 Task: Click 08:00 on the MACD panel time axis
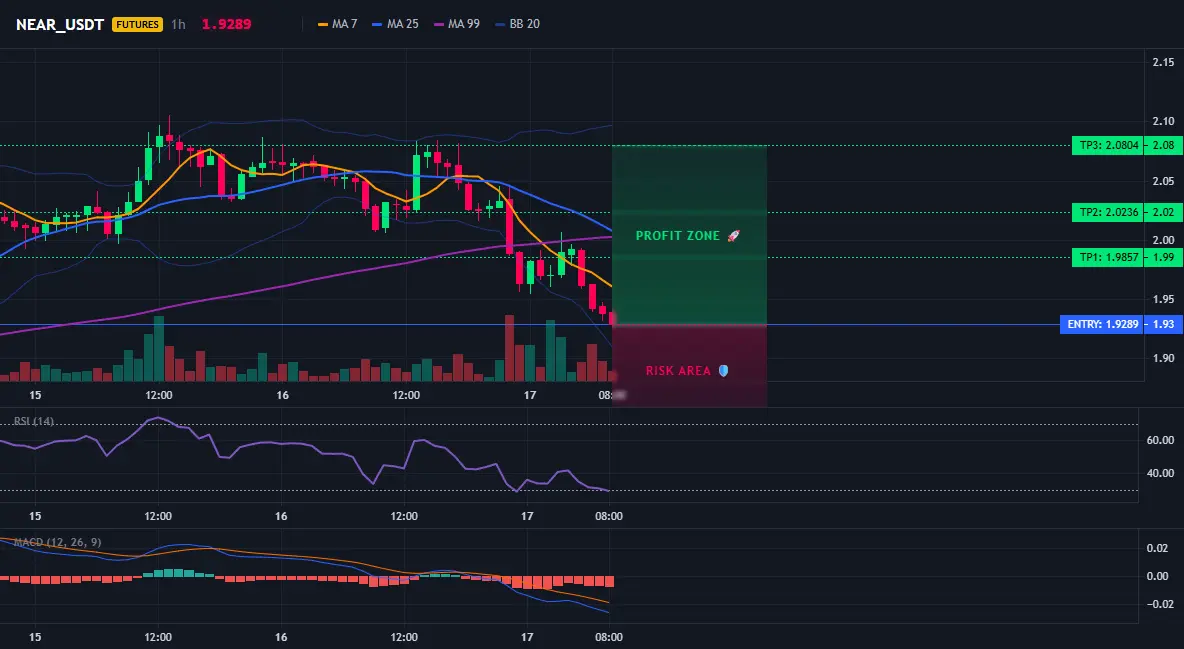(x=609, y=637)
